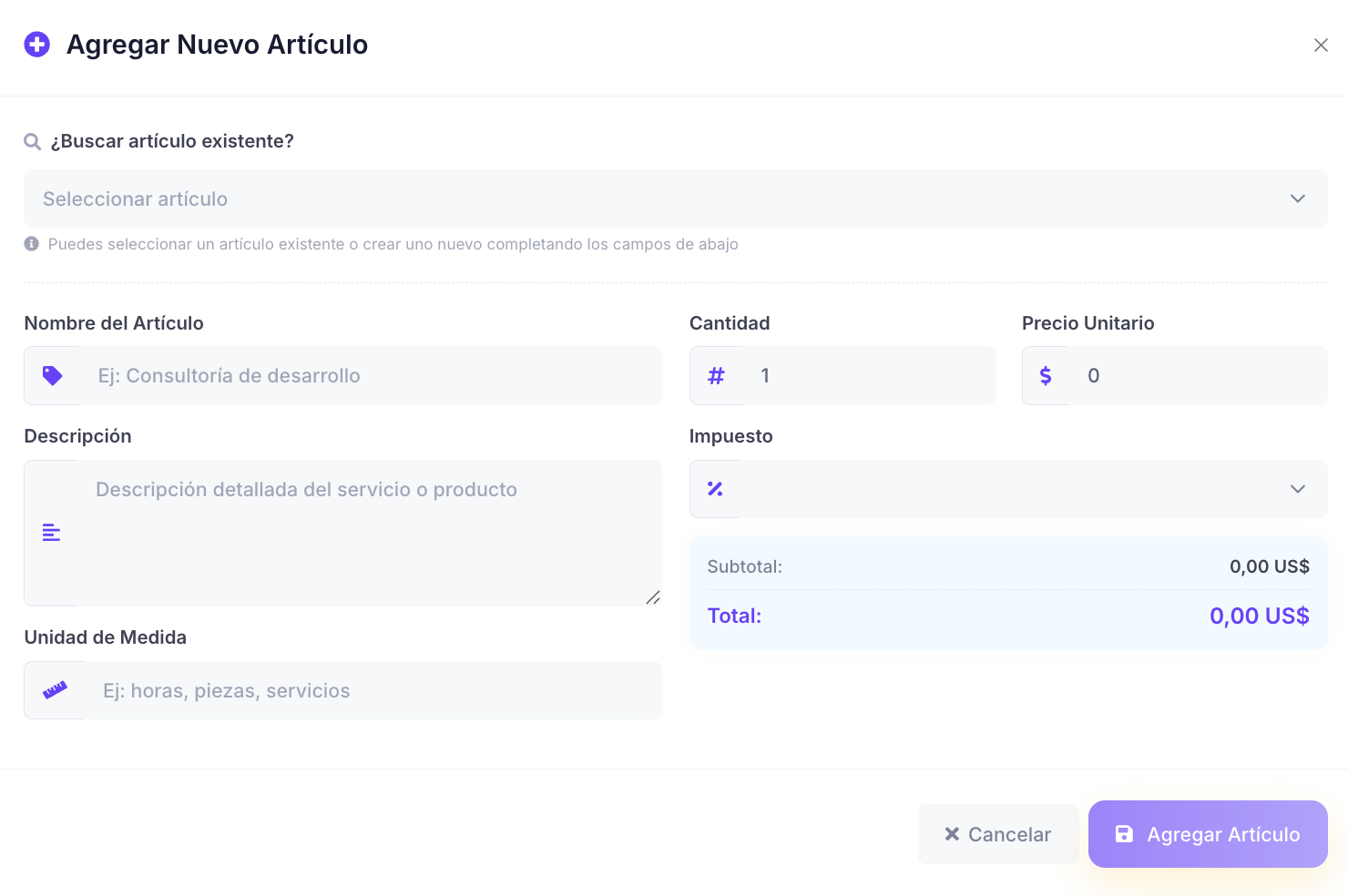Click the hash icon in the Cantidad field
The width and height of the screenshot is (1348, 896).
[716, 376]
